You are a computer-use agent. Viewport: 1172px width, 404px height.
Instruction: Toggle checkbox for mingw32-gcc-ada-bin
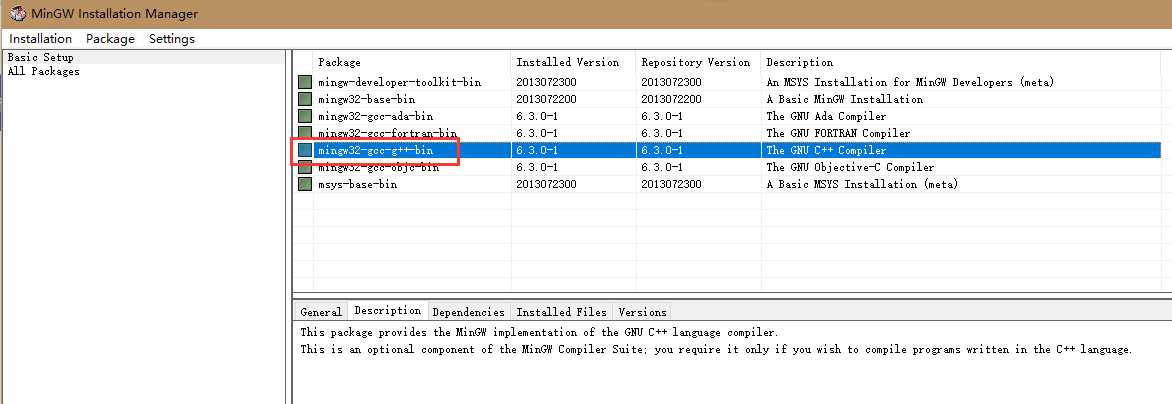tap(305, 116)
